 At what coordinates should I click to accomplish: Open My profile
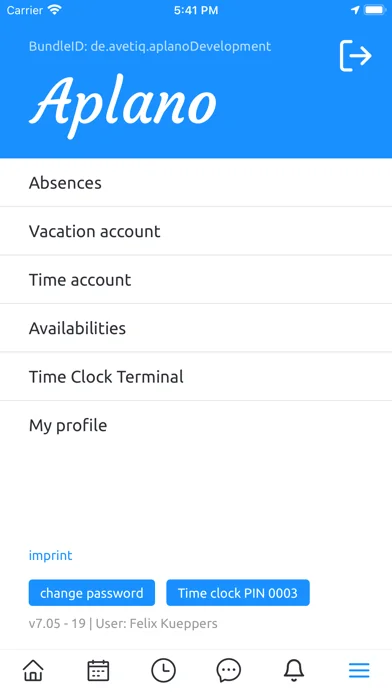[196, 425]
